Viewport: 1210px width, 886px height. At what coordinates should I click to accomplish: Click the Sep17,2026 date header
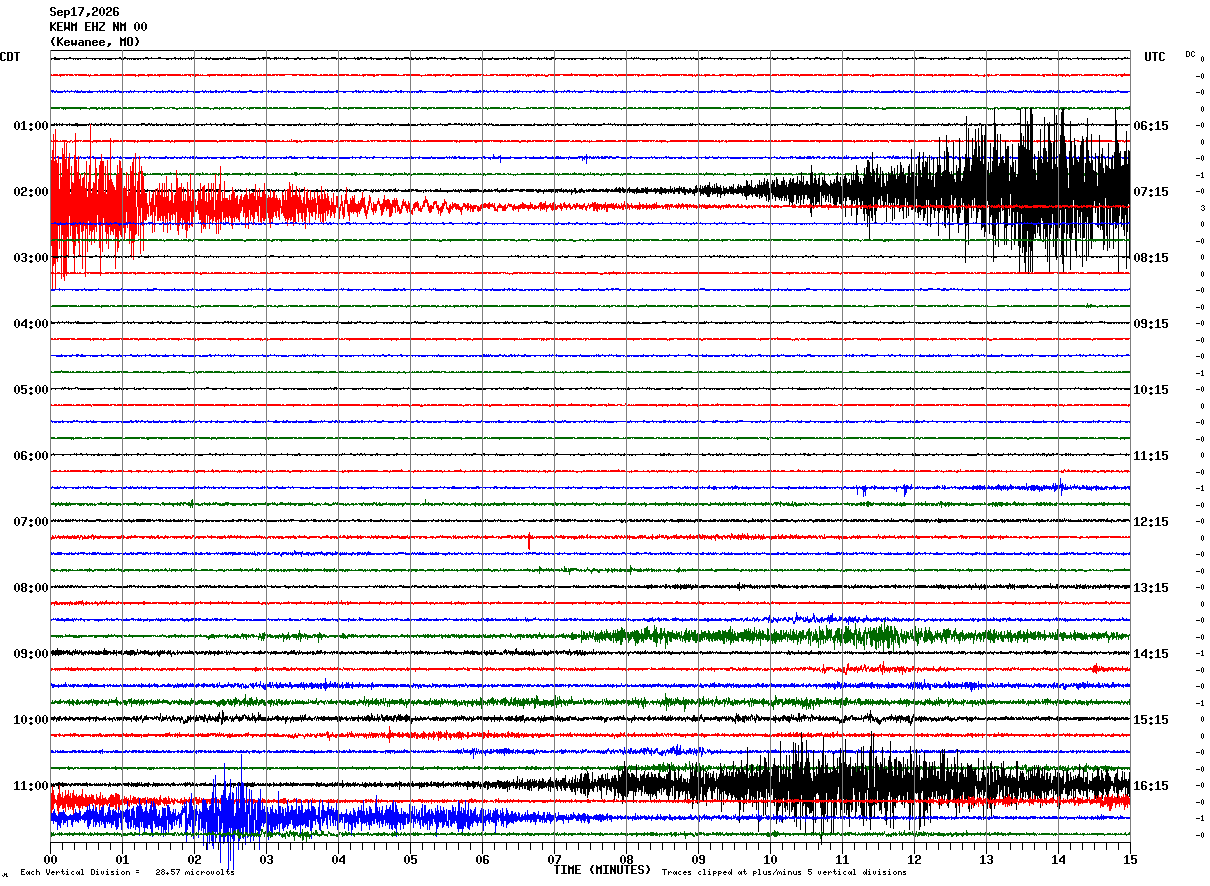[84, 12]
